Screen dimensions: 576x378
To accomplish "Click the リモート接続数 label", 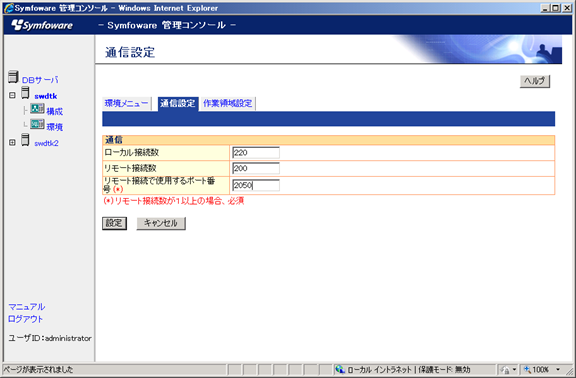I will [x=130, y=168].
